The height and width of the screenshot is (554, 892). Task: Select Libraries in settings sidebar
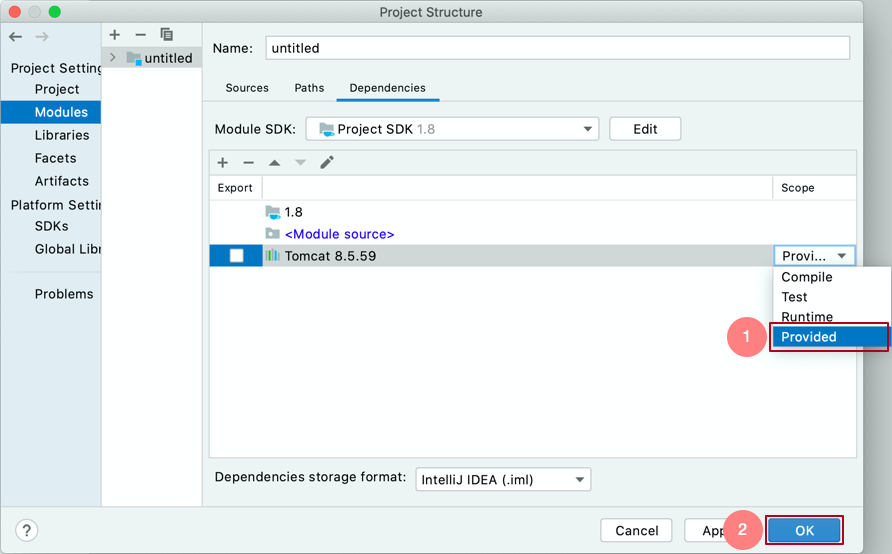click(x=62, y=135)
